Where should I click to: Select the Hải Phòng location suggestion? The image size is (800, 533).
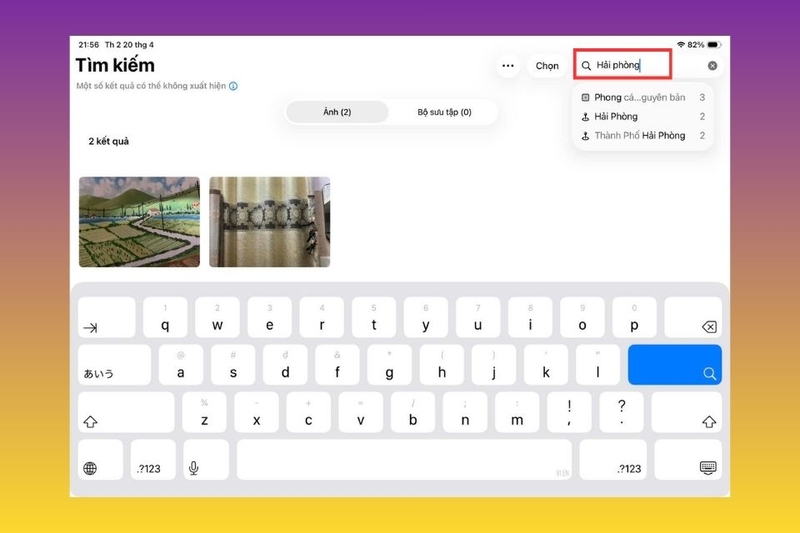coord(643,116)
